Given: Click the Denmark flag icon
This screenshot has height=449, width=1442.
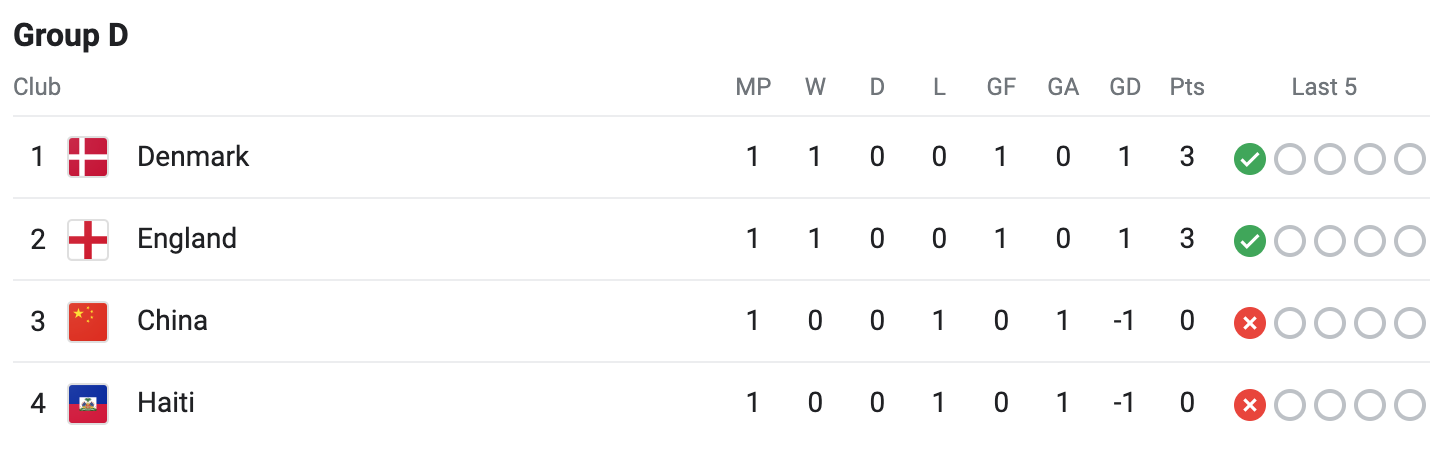Looking at the screenshot, I should tap(88, 157).
